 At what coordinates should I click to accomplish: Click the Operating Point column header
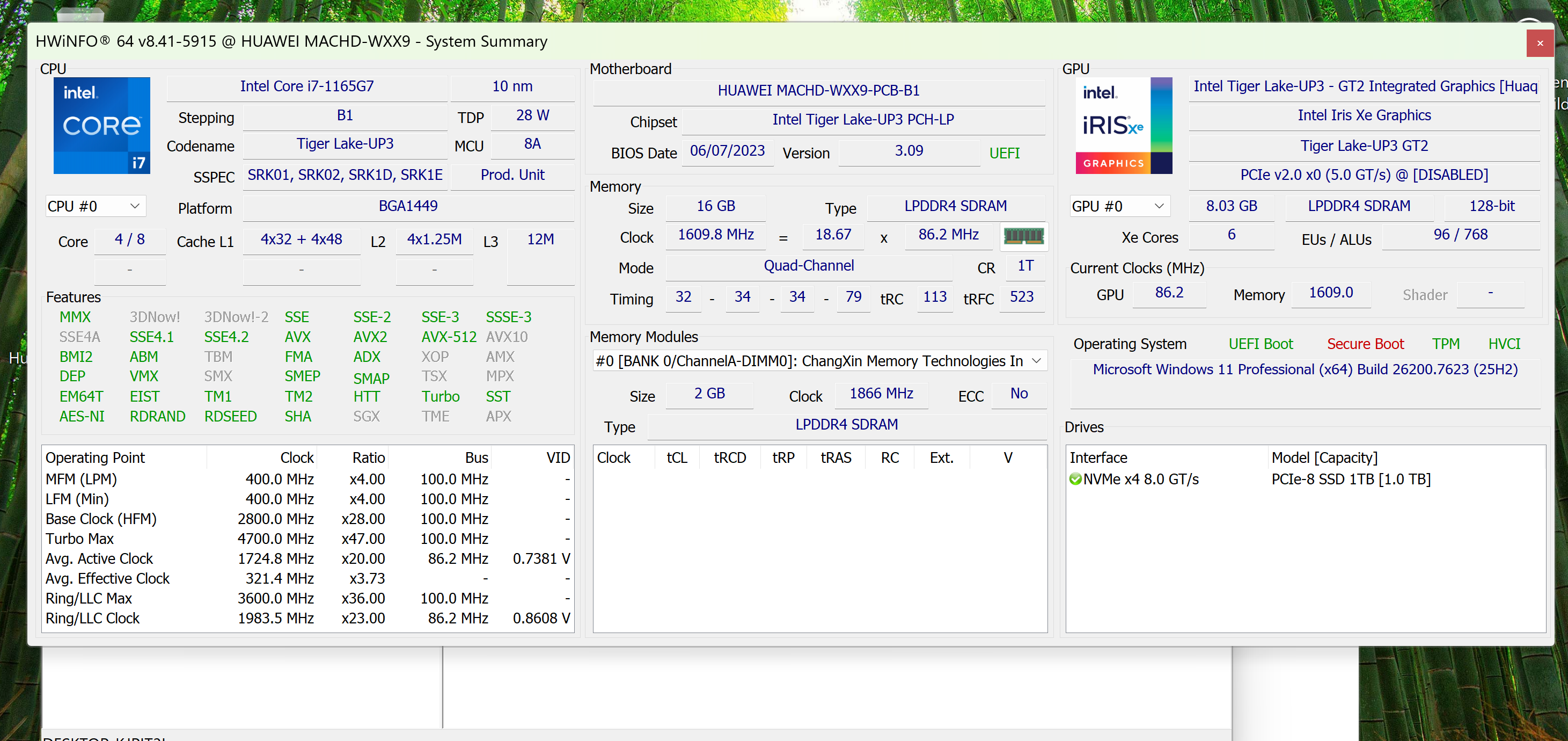pos(125,457)
